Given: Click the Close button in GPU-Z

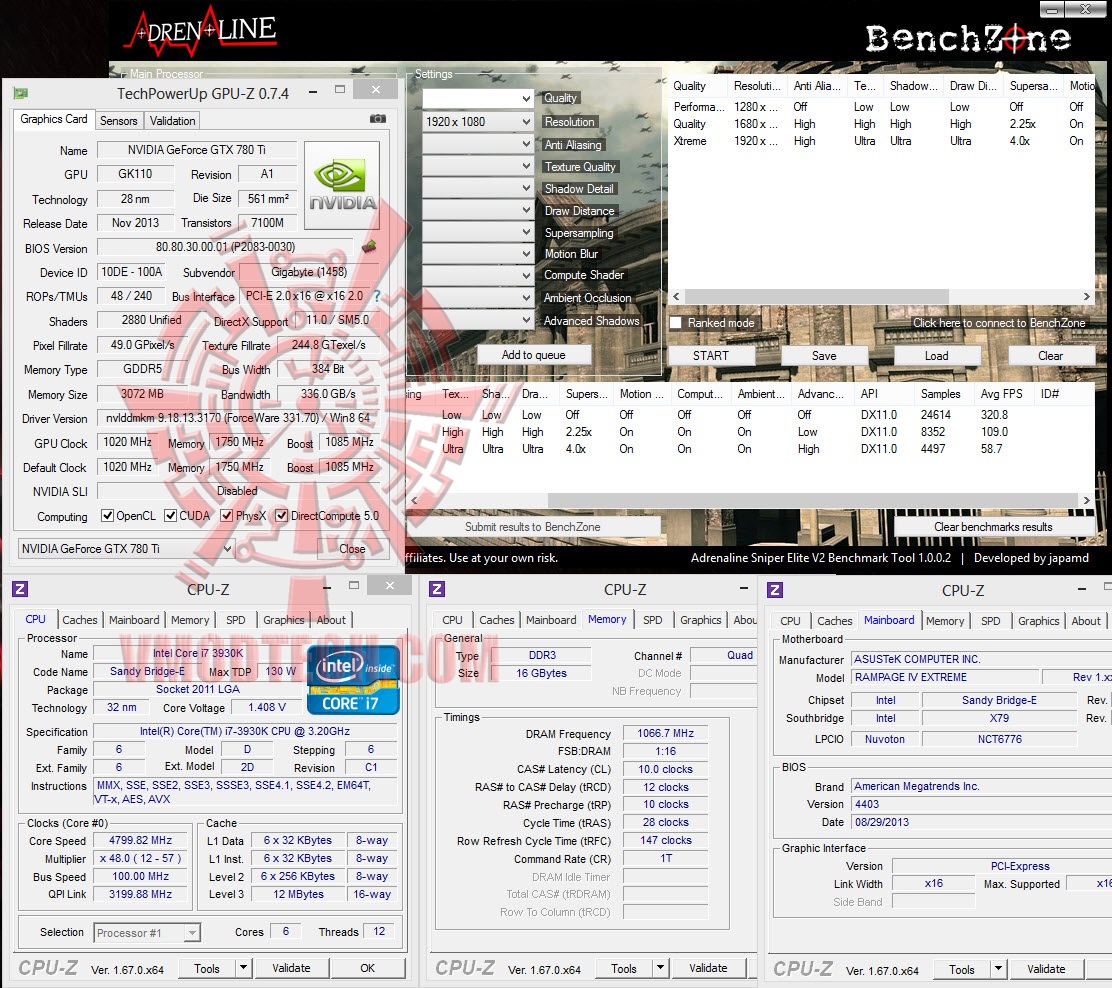Looking at the screenshot, I should click(352, 548).
